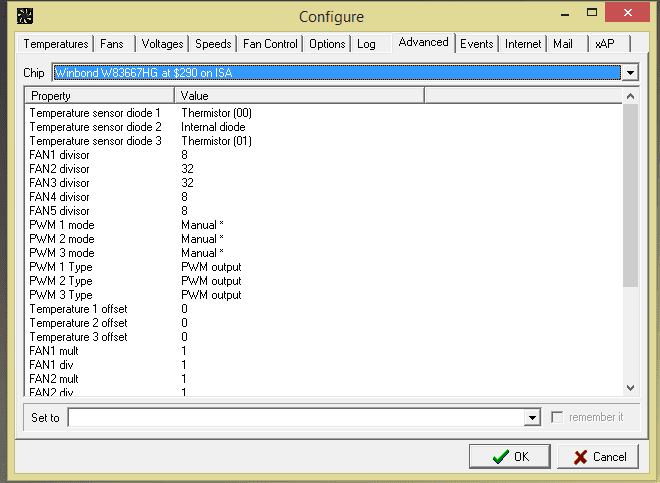
Task: Select the Fan Control tab
Action: coord(270,44)
